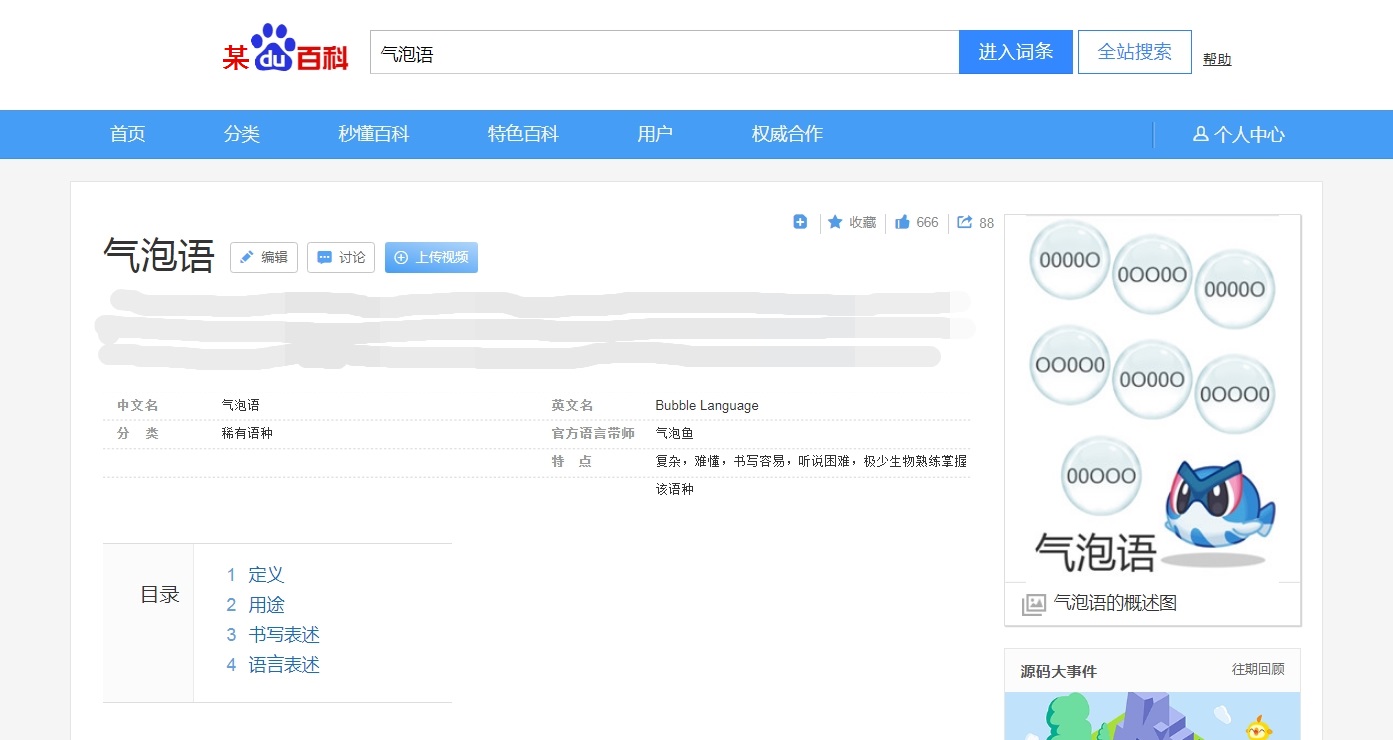Click the share arrow icon
Image resolution: width=1393 pixels, height=740 pixels.
pyautogui.click(x=965, y=222)
